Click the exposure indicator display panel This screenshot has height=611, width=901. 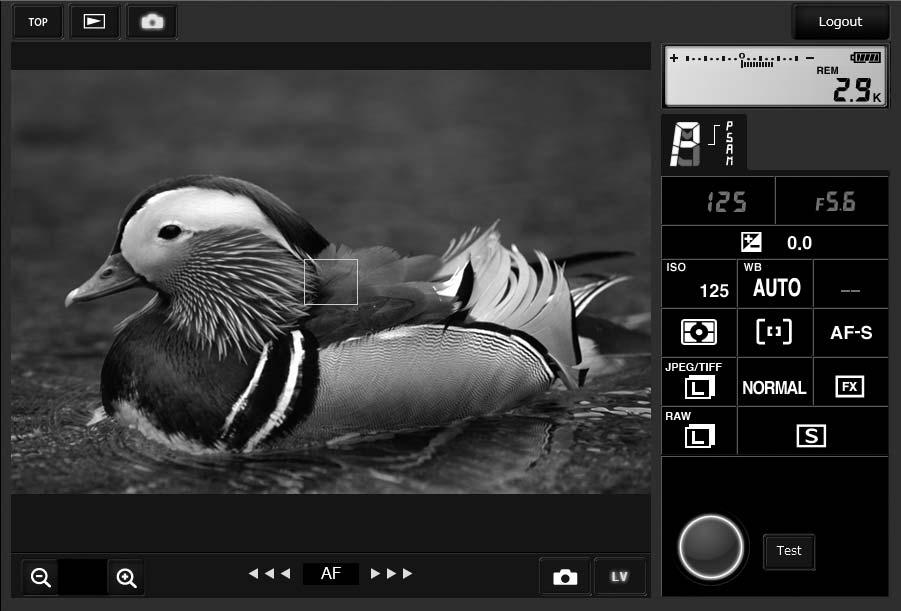point(775,76)
